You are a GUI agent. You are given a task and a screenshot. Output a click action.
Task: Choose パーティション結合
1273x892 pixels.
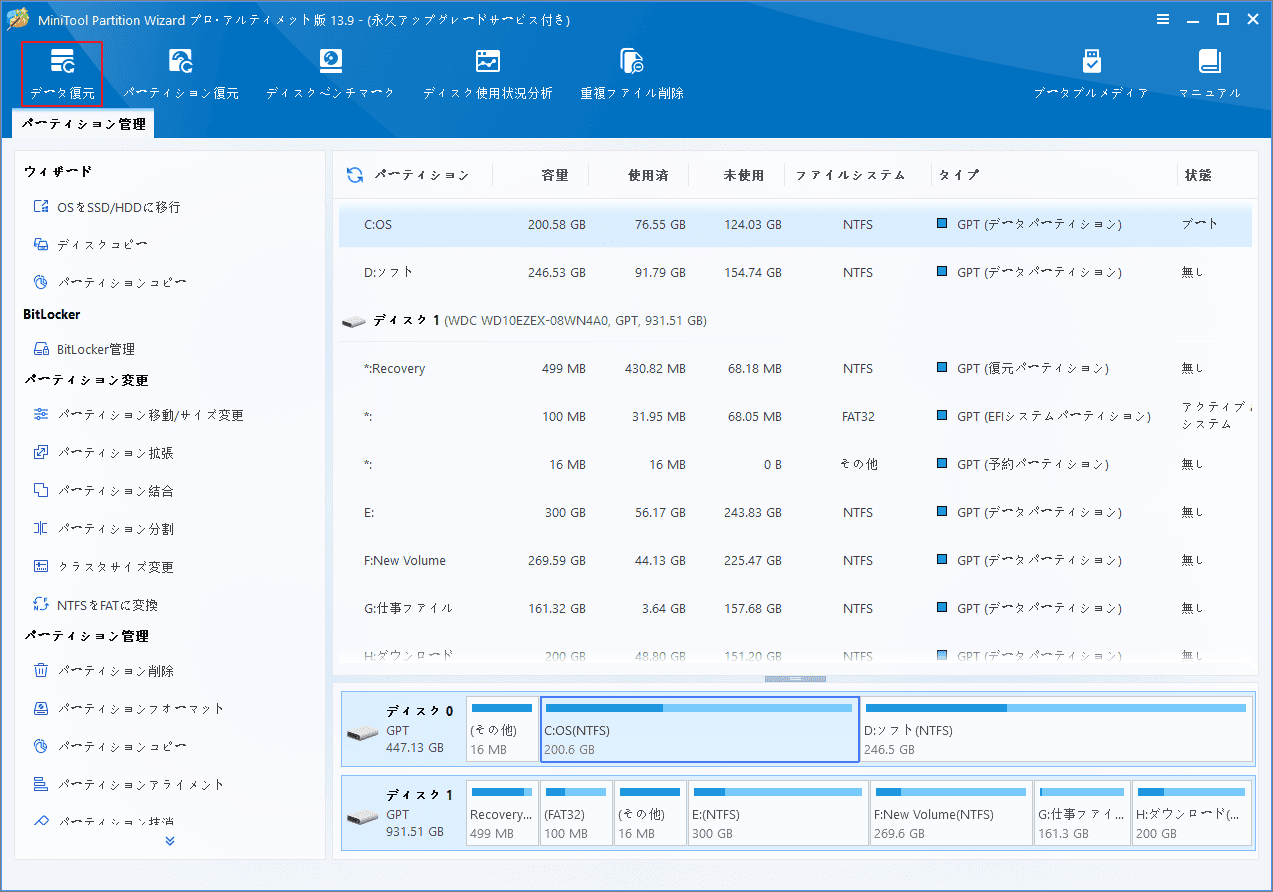(x=103, y=491)
